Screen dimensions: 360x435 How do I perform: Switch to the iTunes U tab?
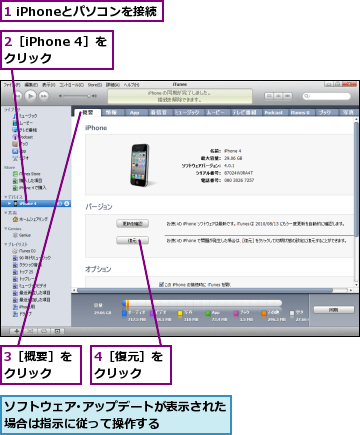point(300,113)
